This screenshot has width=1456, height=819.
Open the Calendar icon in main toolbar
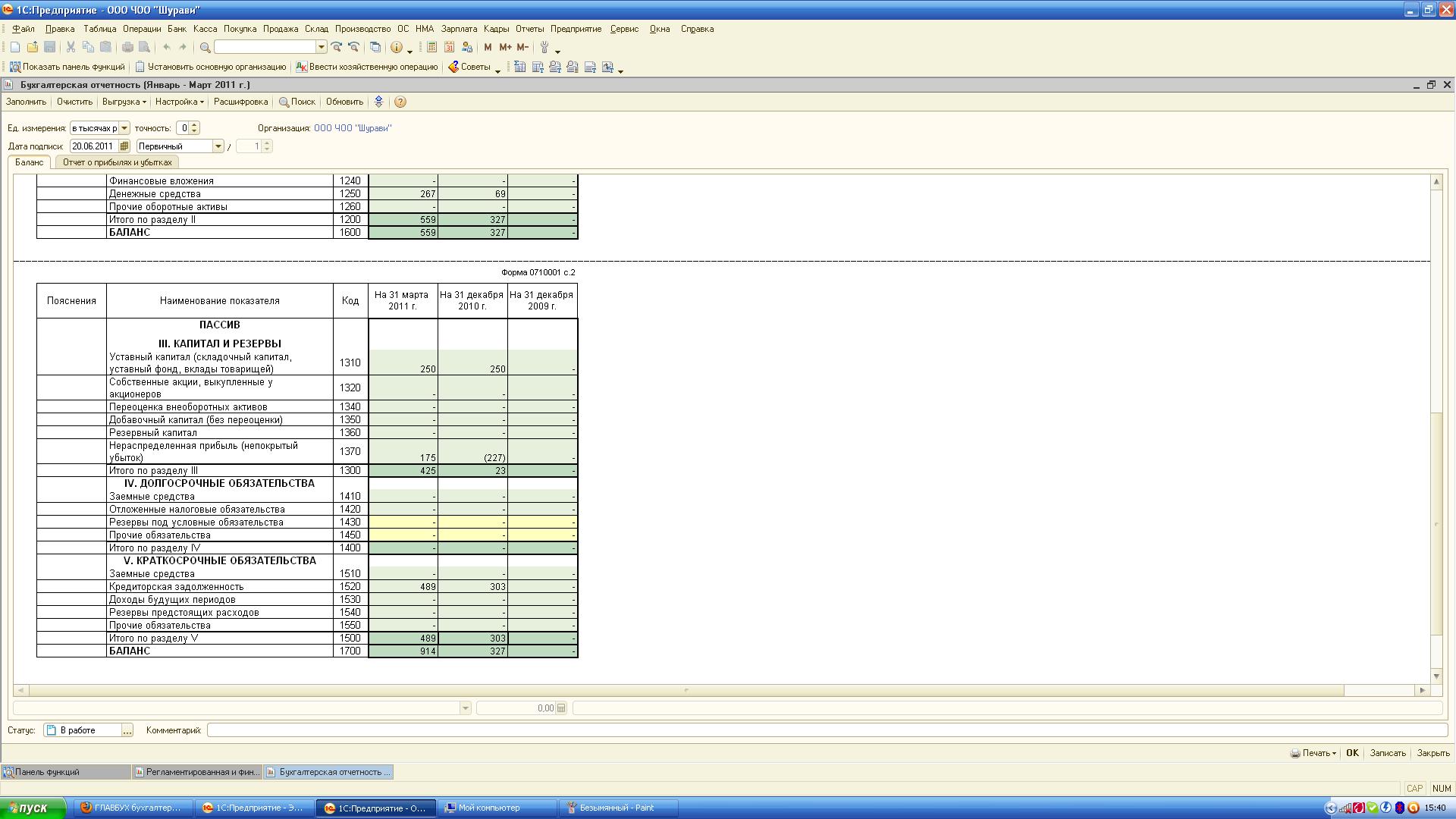click(x=449, y=47)
